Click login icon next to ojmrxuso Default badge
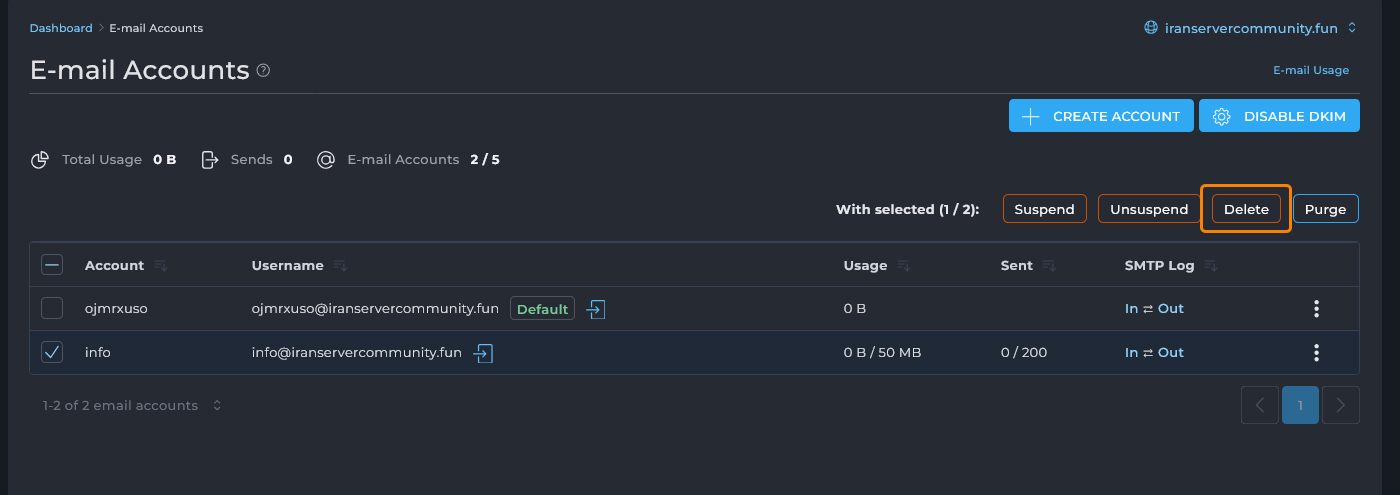Image resolution: width=1400 pixels, height=495 pixels. (596, 309)
